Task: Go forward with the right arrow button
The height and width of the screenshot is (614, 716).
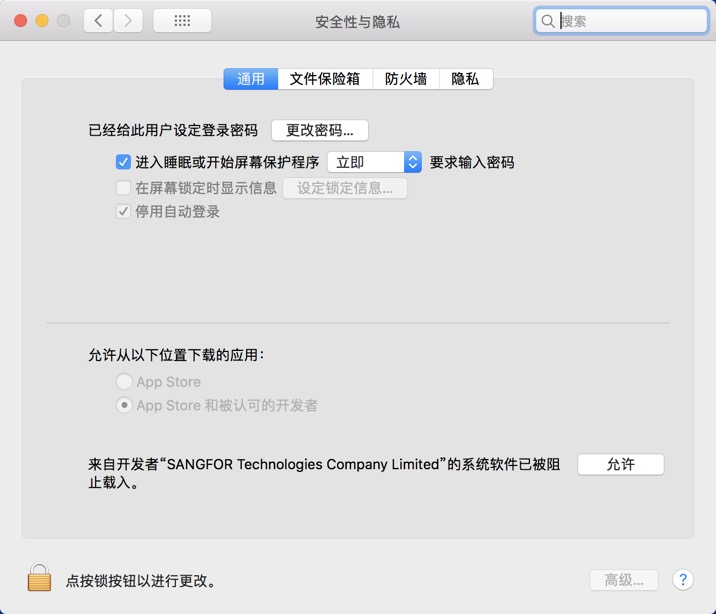Action: click(x=128, y=21)
